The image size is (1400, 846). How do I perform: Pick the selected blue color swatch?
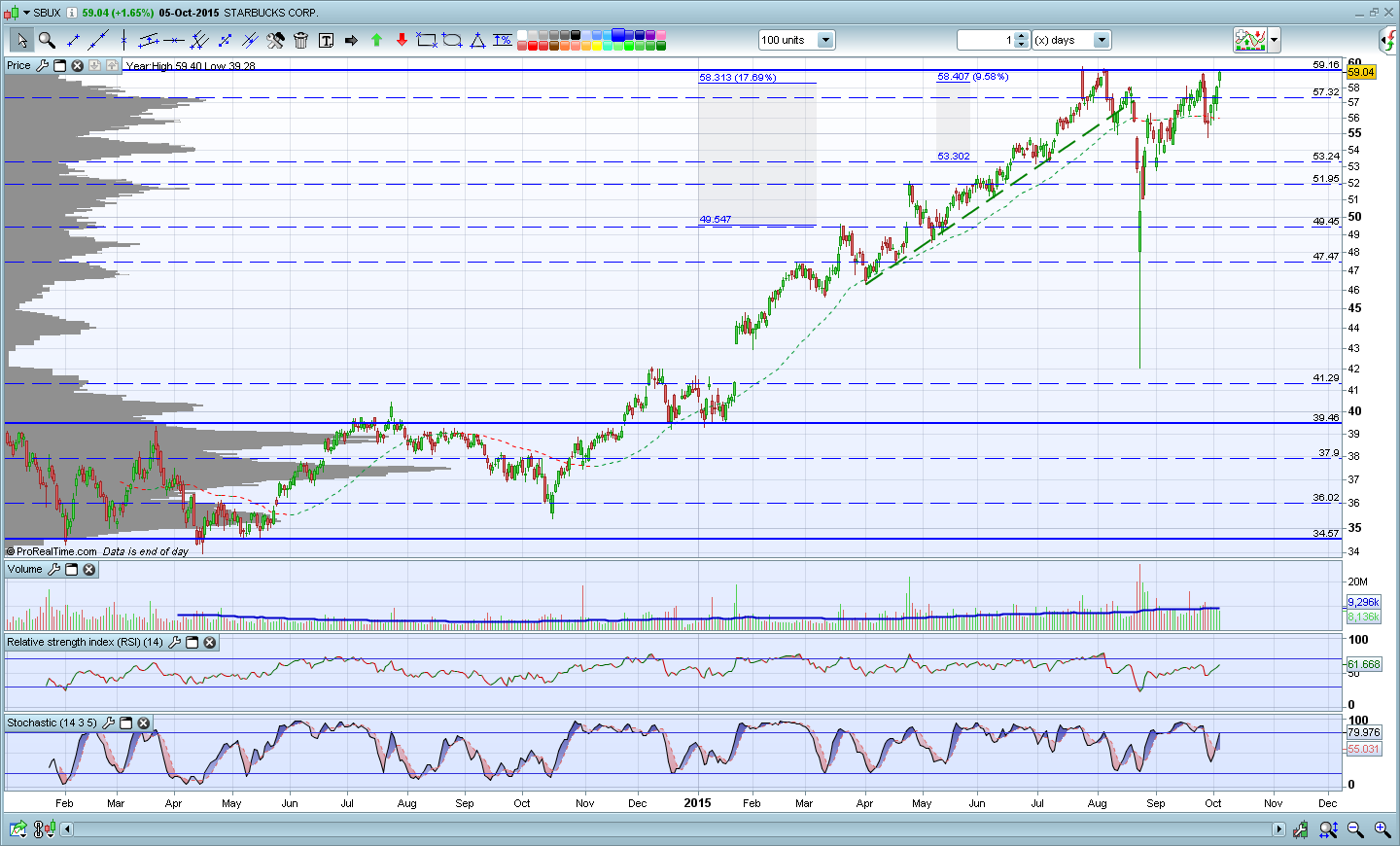pos(618,35)
